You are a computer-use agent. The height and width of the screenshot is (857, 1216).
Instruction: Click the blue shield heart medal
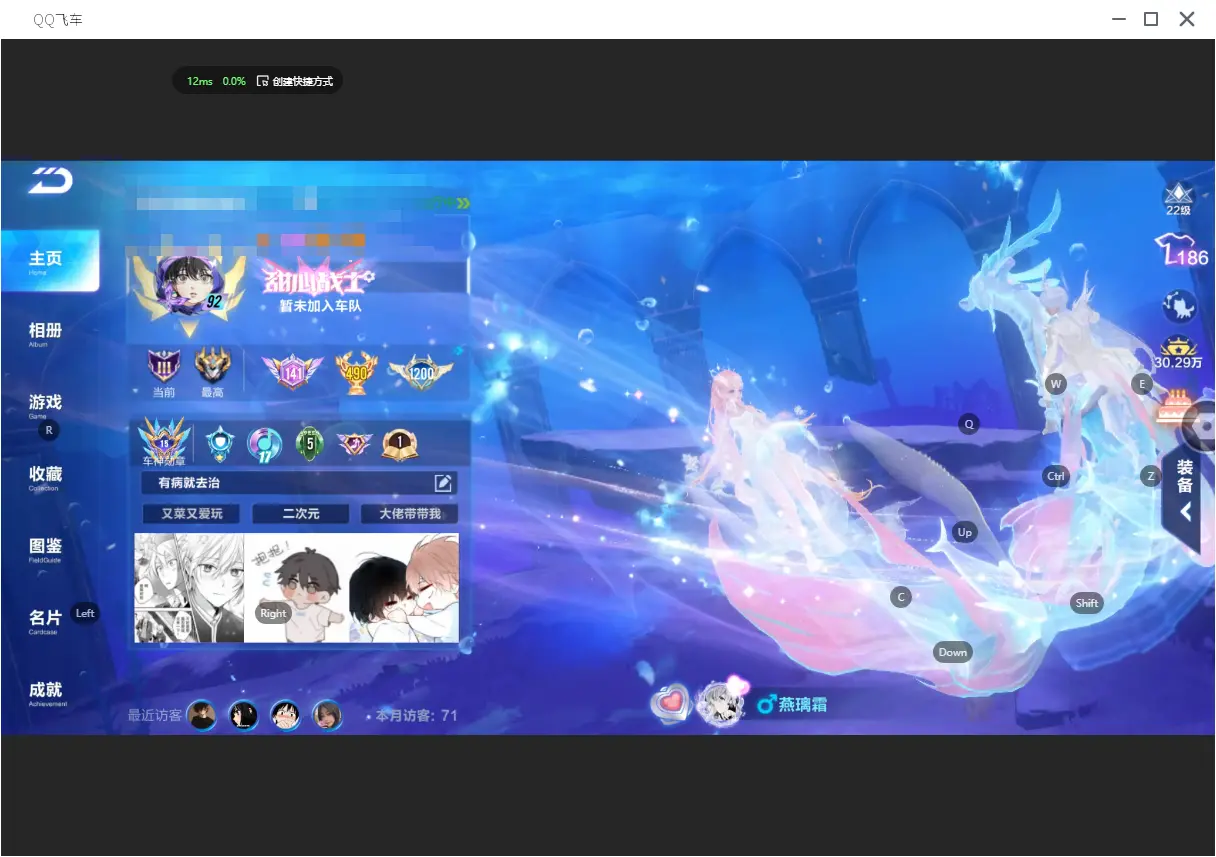pos(219,442)
